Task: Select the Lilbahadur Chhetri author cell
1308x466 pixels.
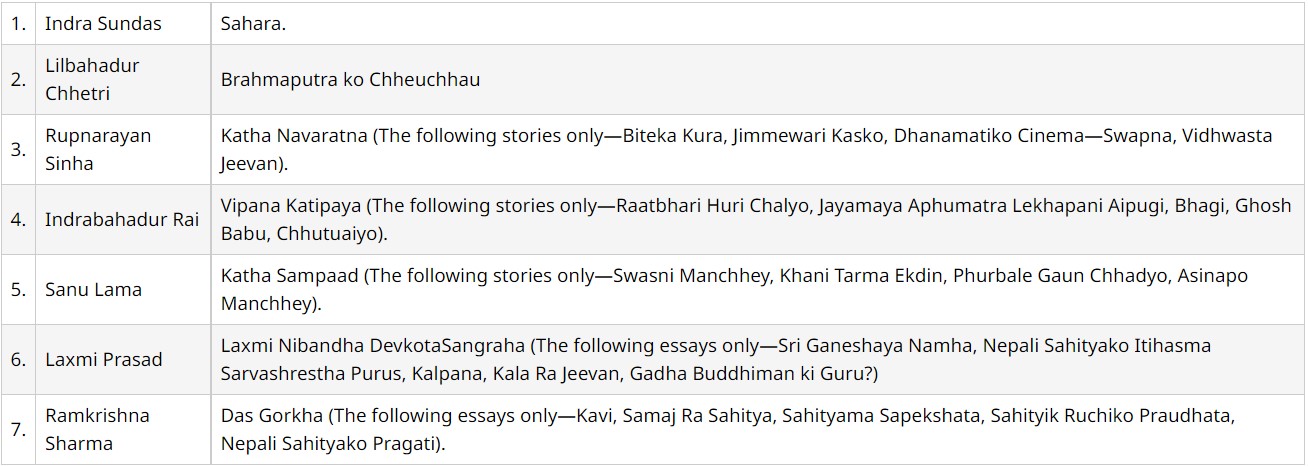Action: (x=92, y=79)
